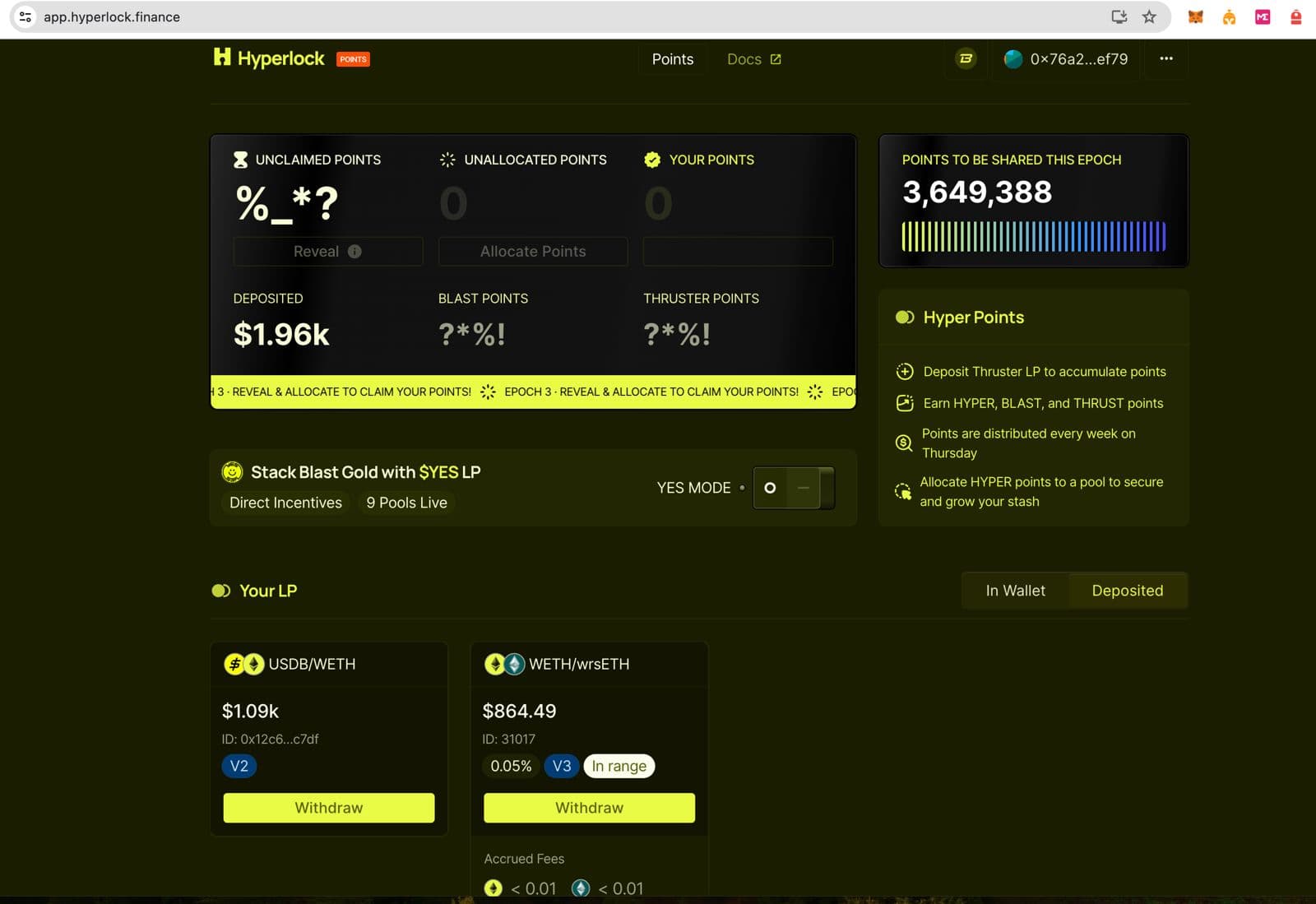Open the three-dot more menu
Image resolution: width=1316 pixels, height=904 pixels.
[x=1165, y=58]
